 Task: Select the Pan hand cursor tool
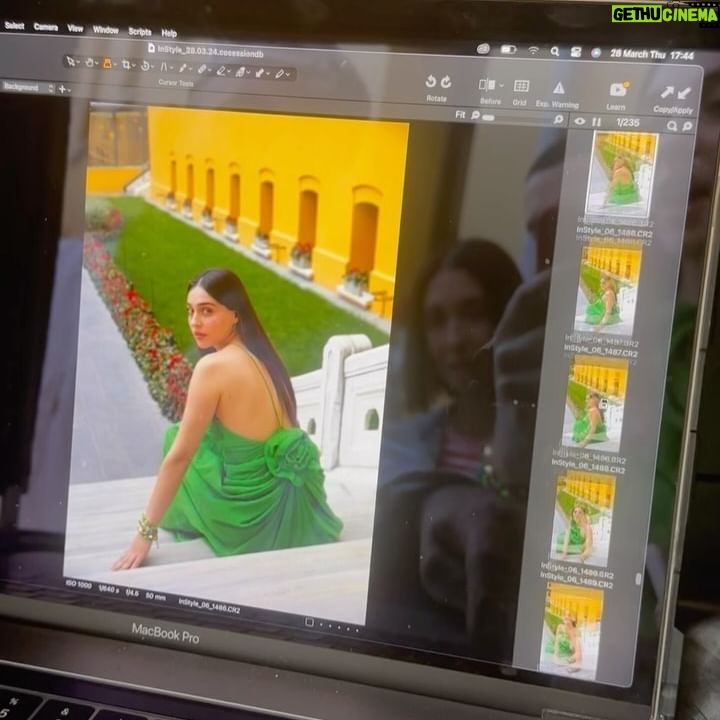(89, 62)
